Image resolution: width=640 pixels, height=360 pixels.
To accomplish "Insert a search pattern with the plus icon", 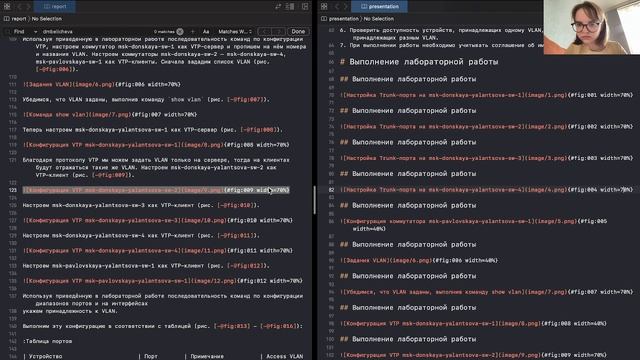I will pos(193,31).
